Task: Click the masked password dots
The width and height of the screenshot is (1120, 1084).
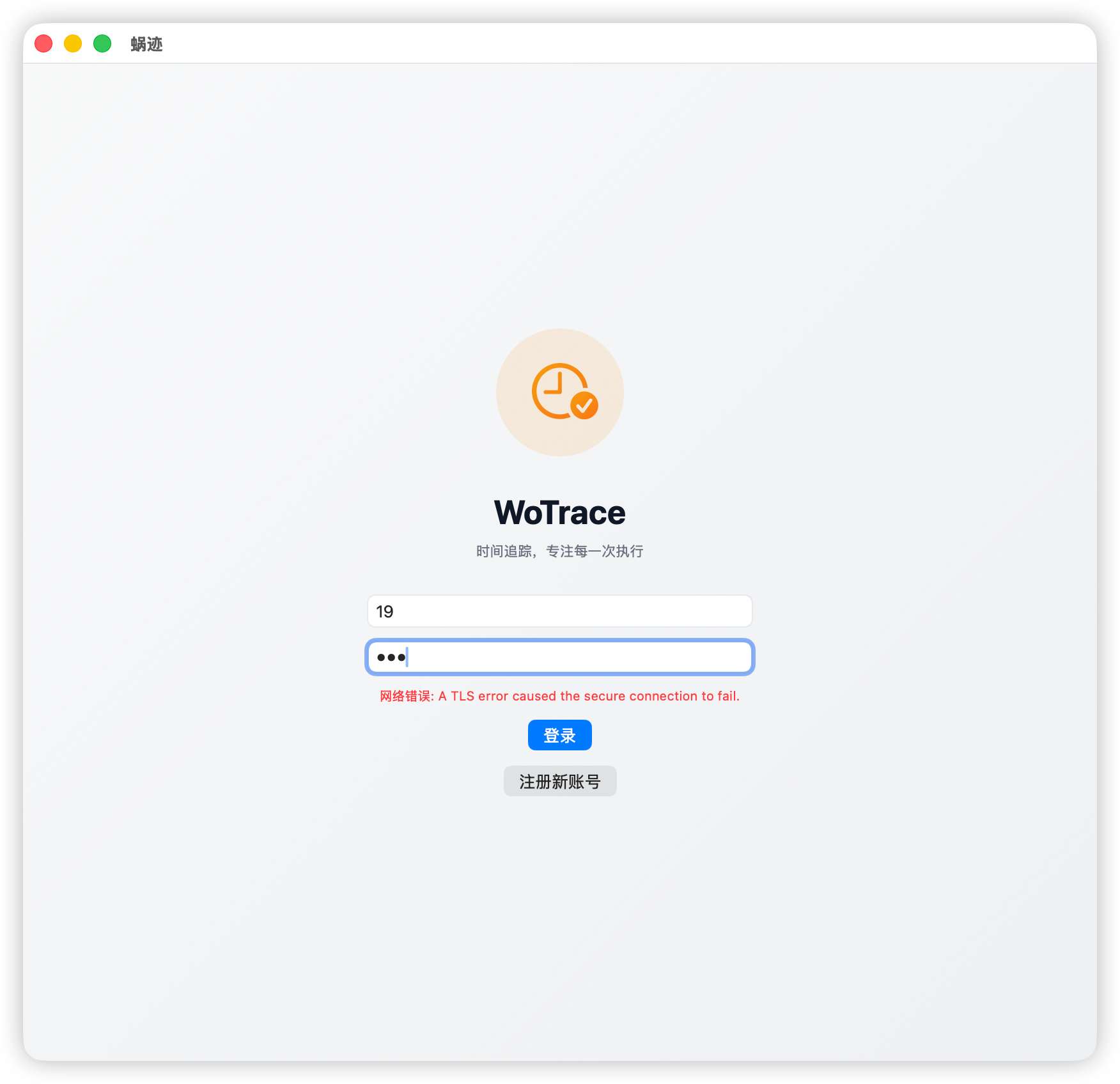Action: click(x=391, y=657)
